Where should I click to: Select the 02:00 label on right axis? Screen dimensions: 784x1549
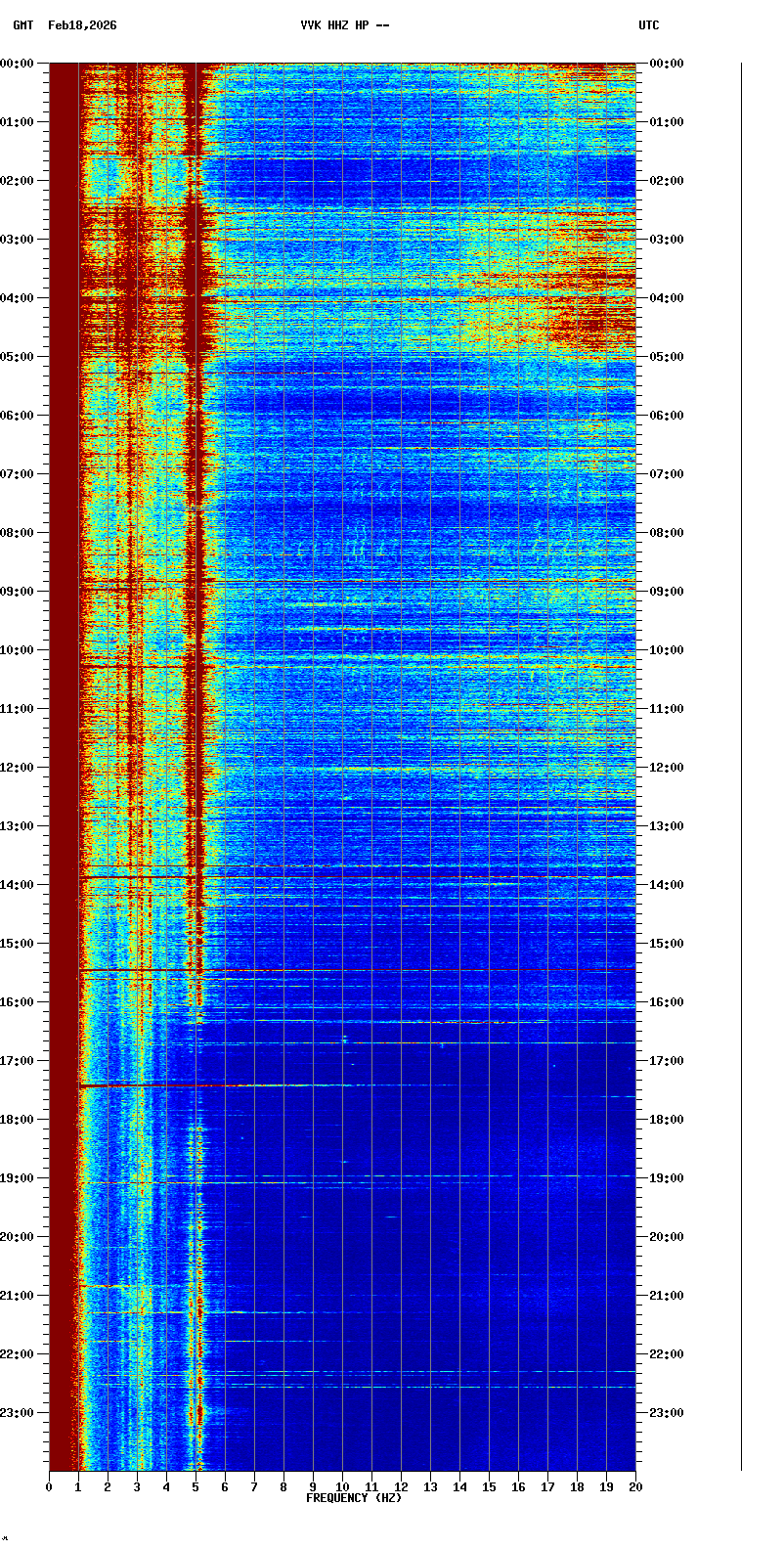[x=667, y=181]
